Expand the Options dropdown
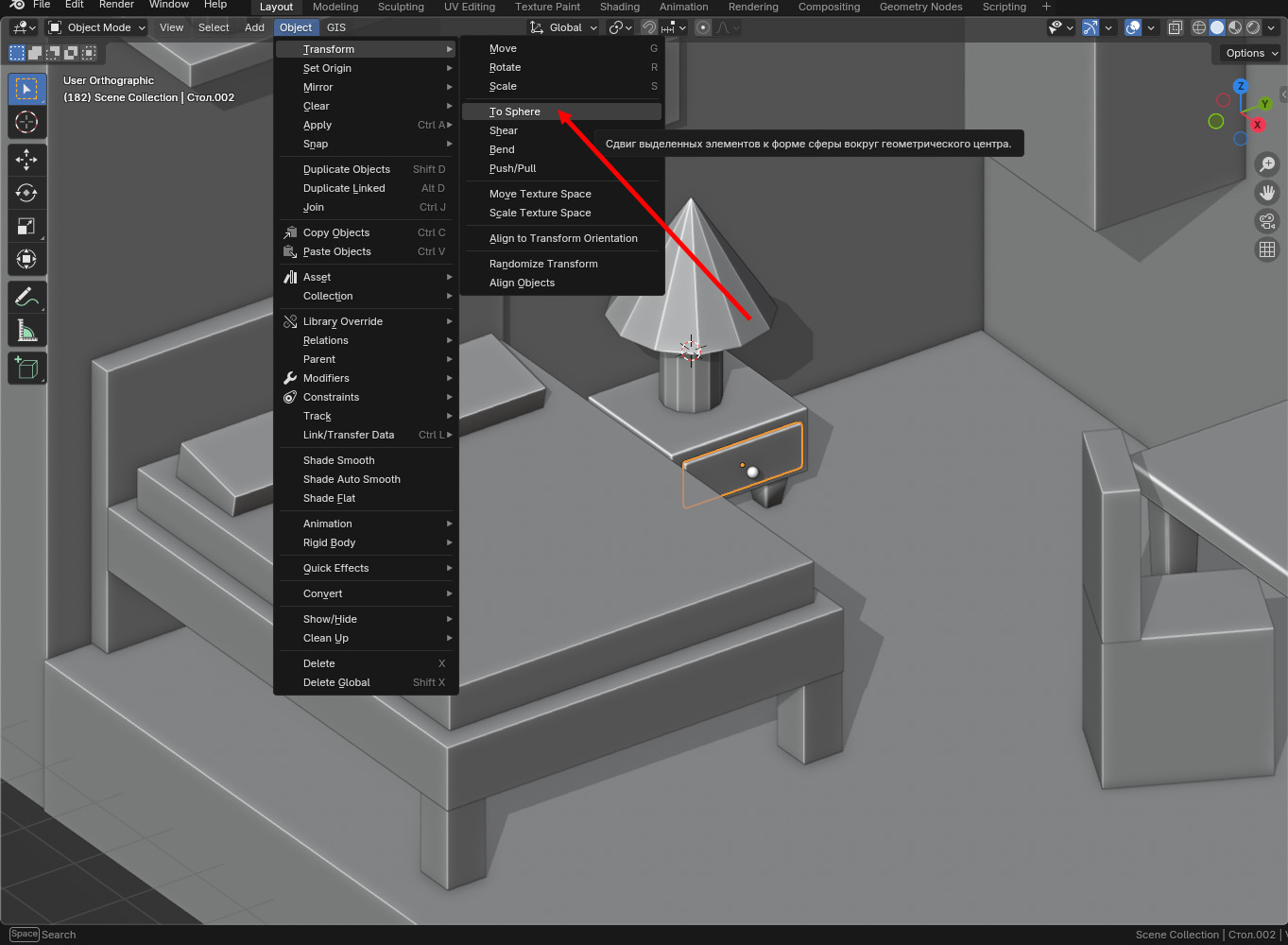1288x945 pixels. coord(1251,53)
